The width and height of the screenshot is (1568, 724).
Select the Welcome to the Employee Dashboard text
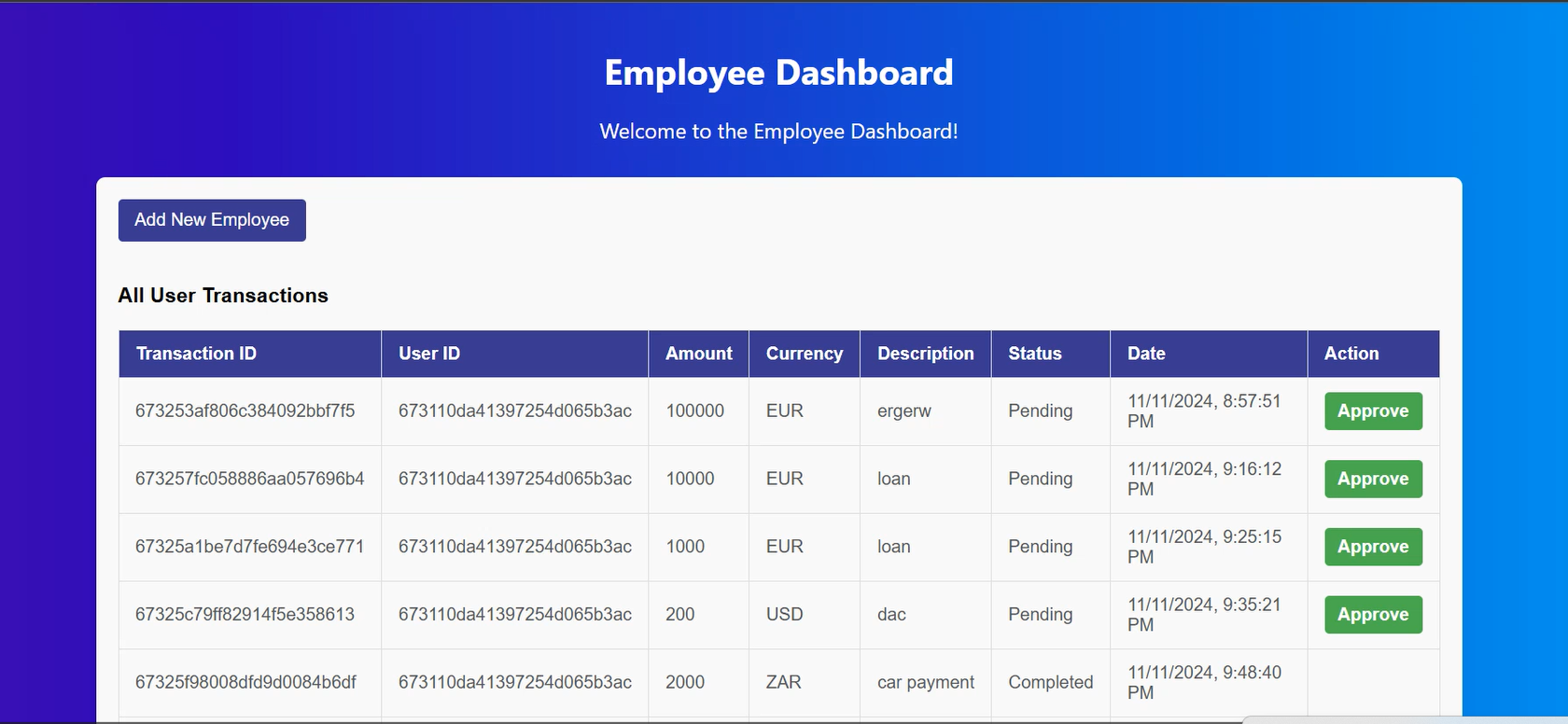point(779,132)
